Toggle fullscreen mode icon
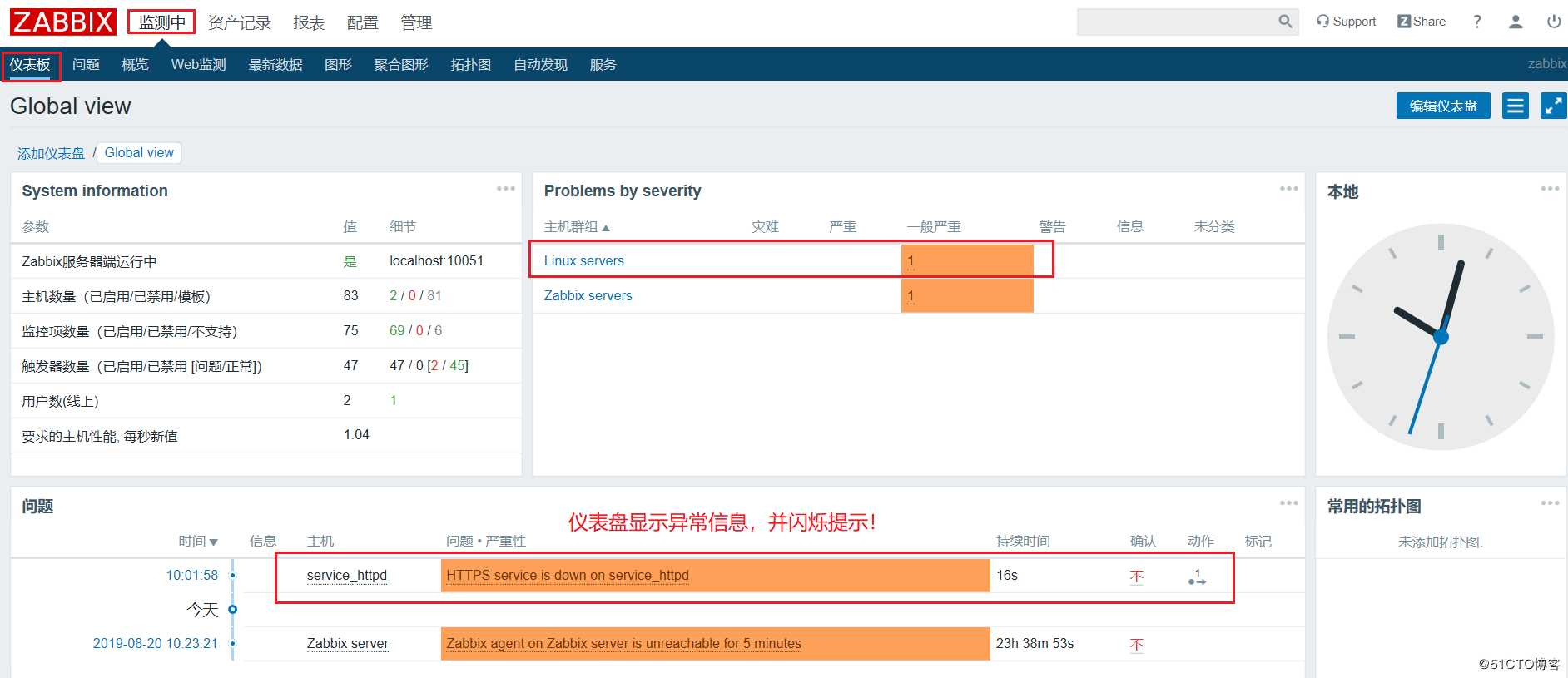Viewport: 1568px width, 678px height. click(x=1554, y=106)
